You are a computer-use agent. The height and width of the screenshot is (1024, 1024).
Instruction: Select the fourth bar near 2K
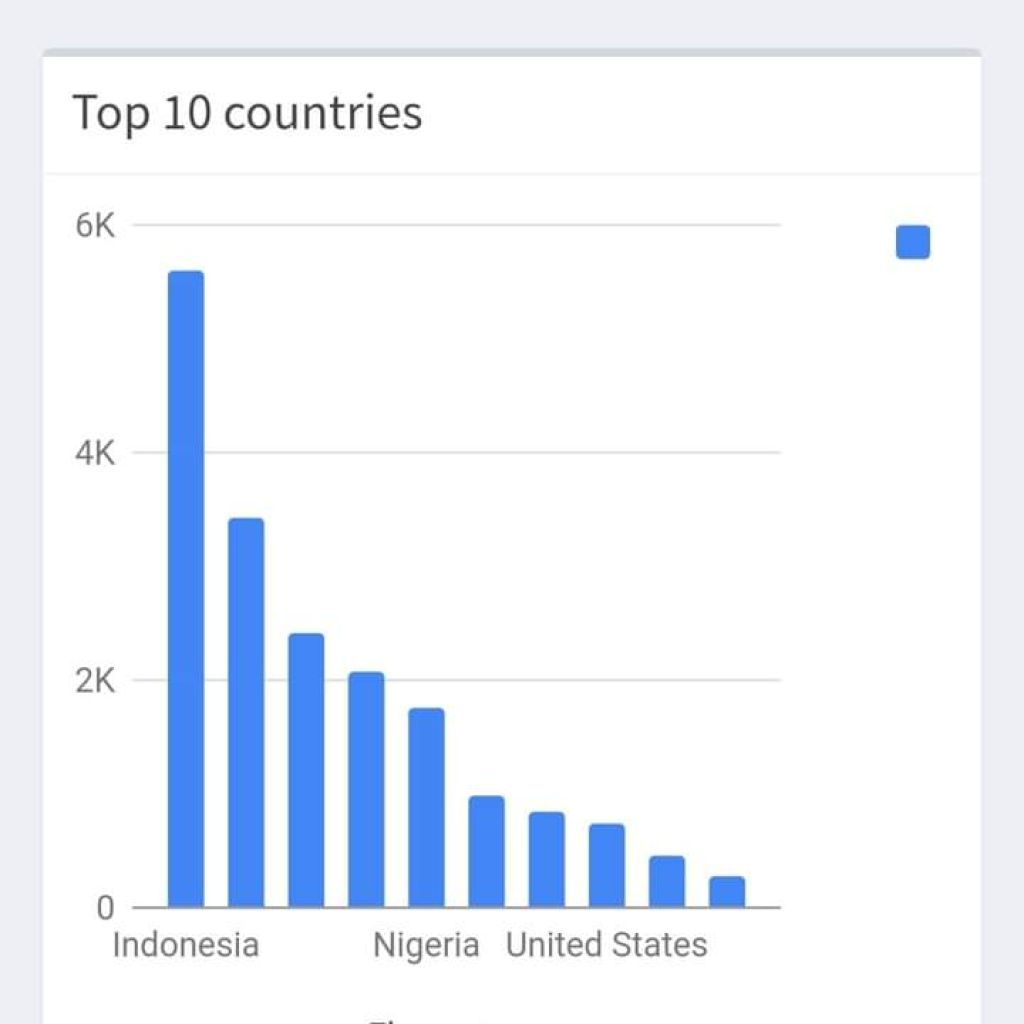tap(366, 789)
